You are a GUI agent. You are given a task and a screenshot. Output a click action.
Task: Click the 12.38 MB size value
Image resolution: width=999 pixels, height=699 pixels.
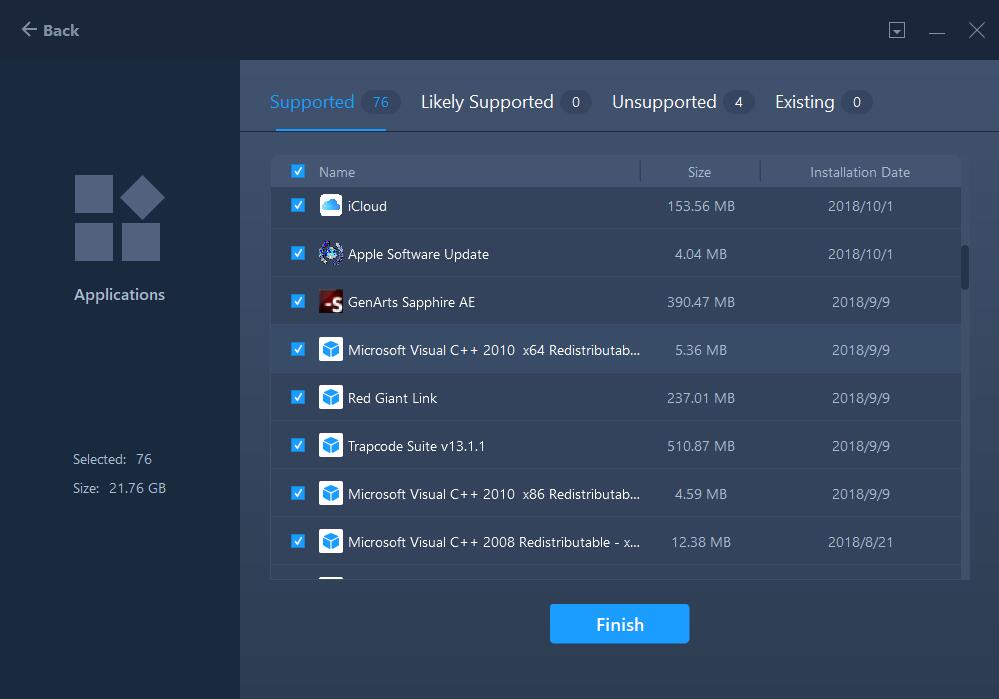[x=701, y=542]
